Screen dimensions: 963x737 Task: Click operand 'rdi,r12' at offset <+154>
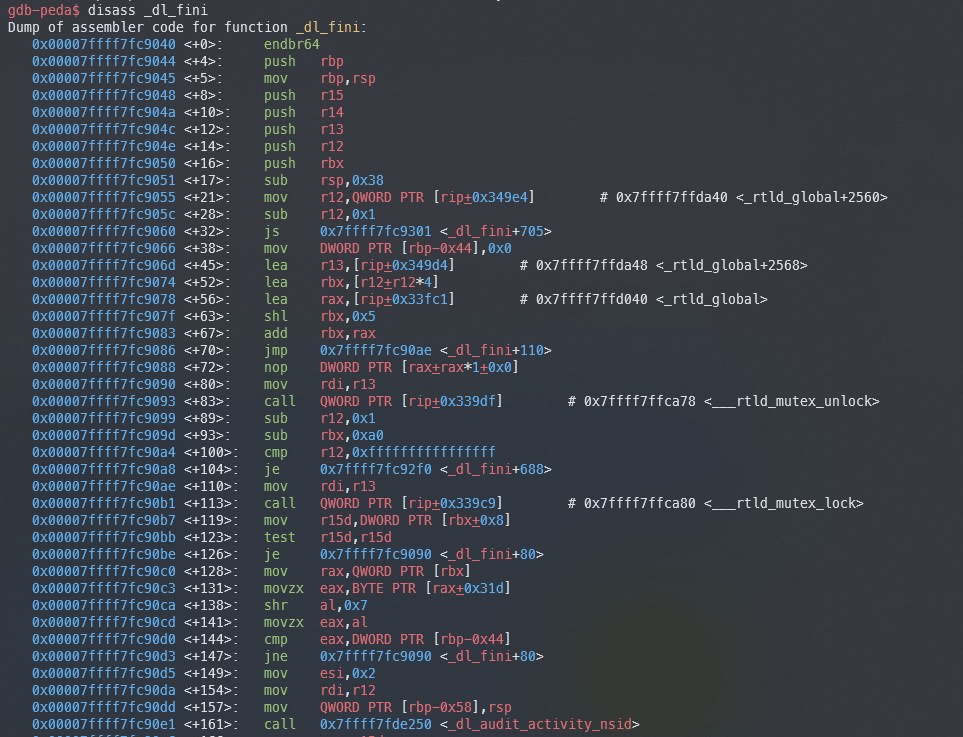click(x=348, y=690)
